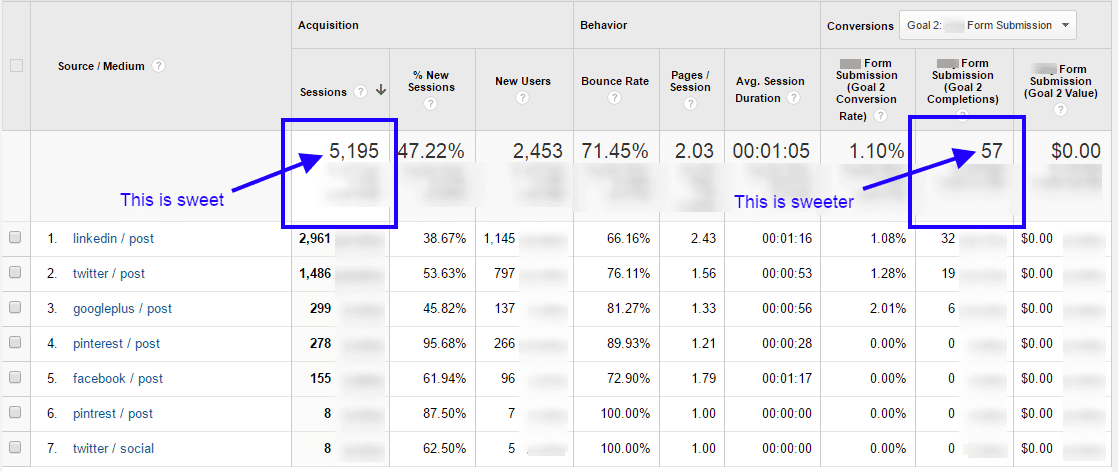Open the twitter / post source link

pos(108,273)
